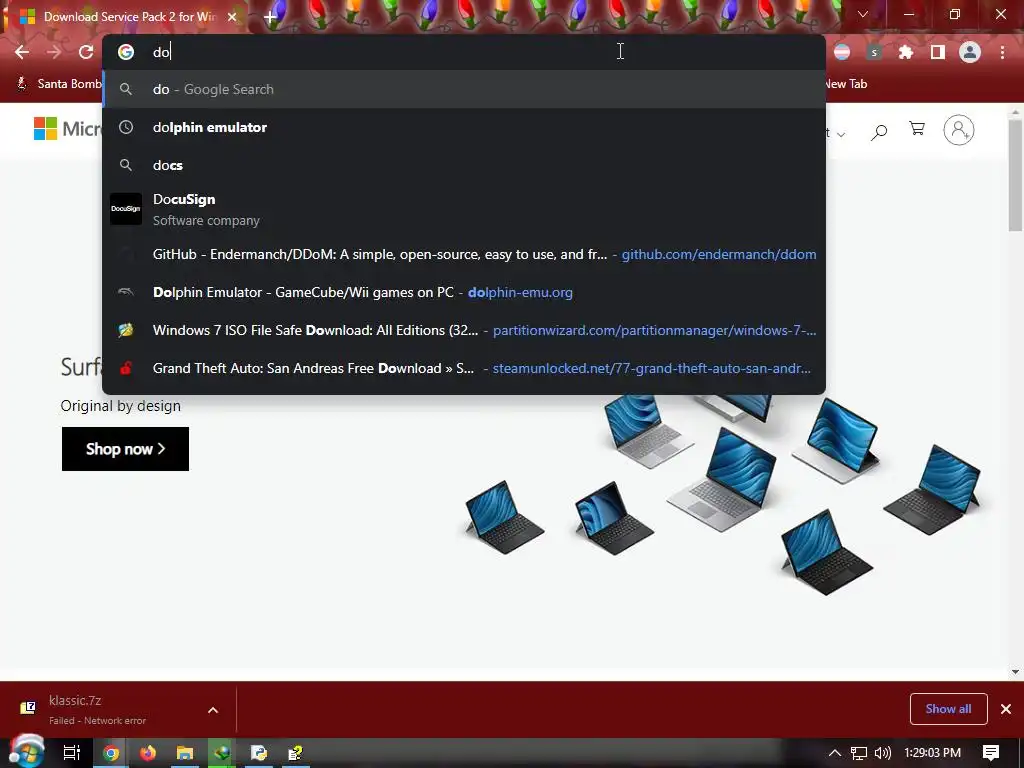This screenshot has width=1024, height=768.
Task: Toggle the browser side panel icon
Action: pyautogui.click(x=938, y=52)
